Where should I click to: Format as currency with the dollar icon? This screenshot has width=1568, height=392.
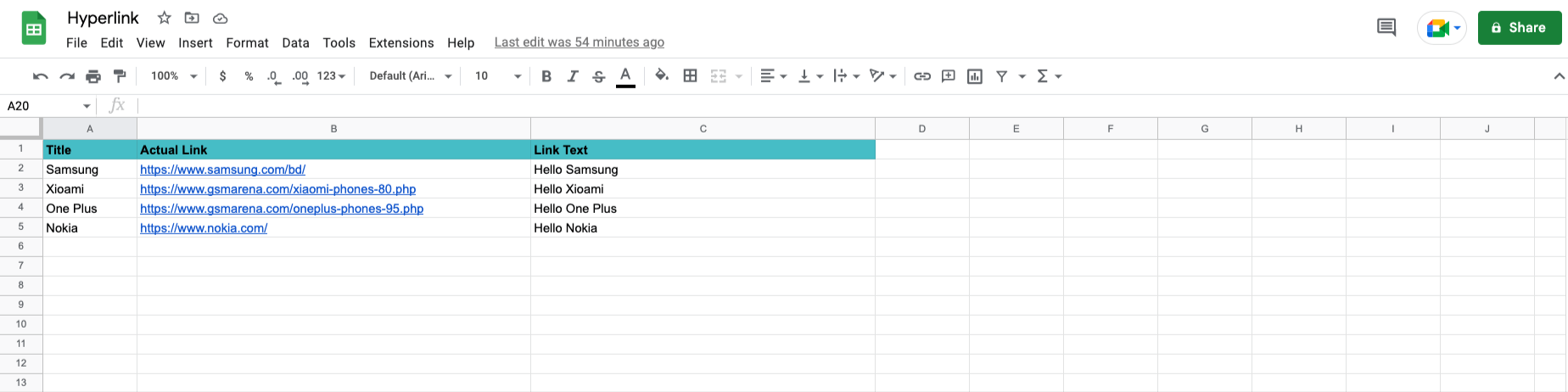click(222, 76)
